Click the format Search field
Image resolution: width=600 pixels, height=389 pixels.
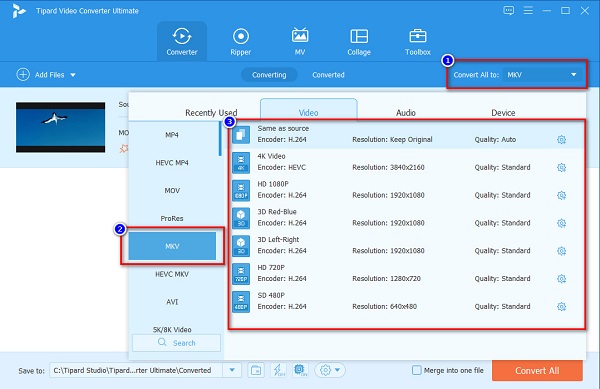176,343
